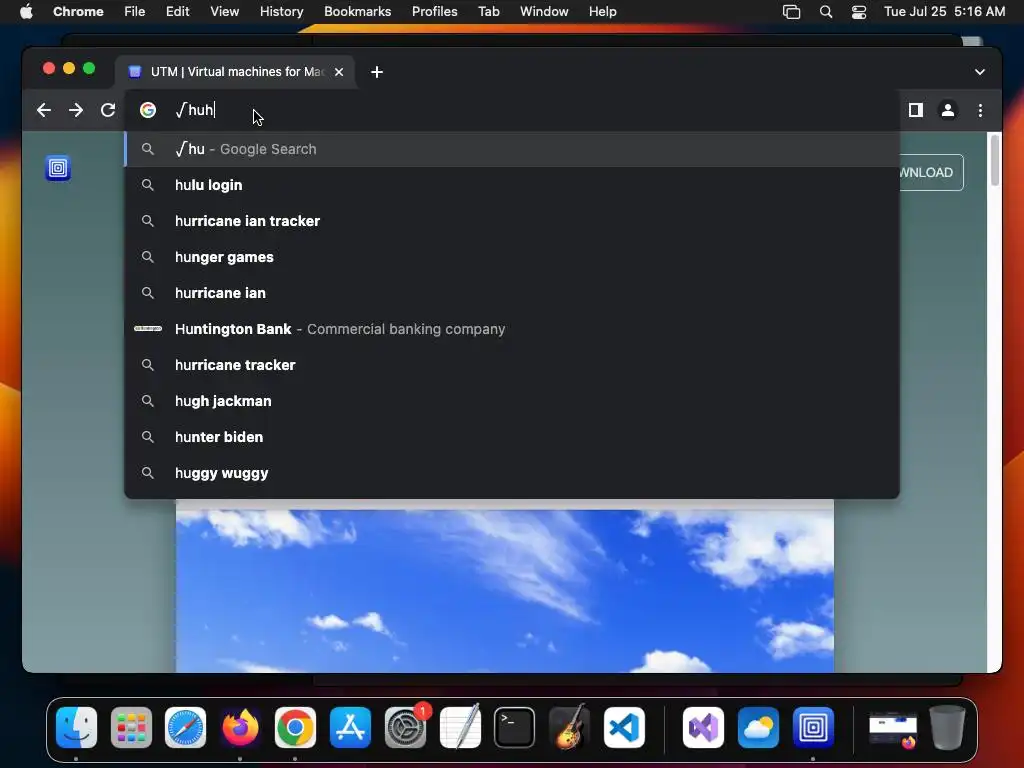This screenshot has height=768, width=1024.
Task: Launch Safari from the Dock
Action: [x=185, y=728]
